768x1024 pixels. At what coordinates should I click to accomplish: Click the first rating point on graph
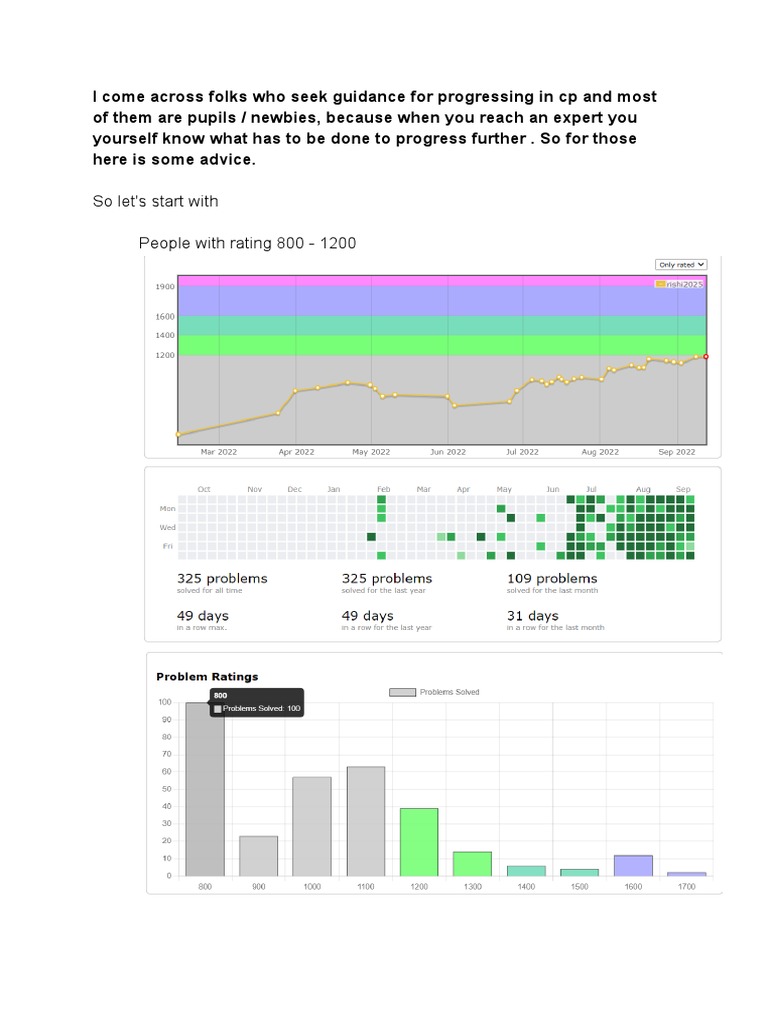click(x=178, y=434)
